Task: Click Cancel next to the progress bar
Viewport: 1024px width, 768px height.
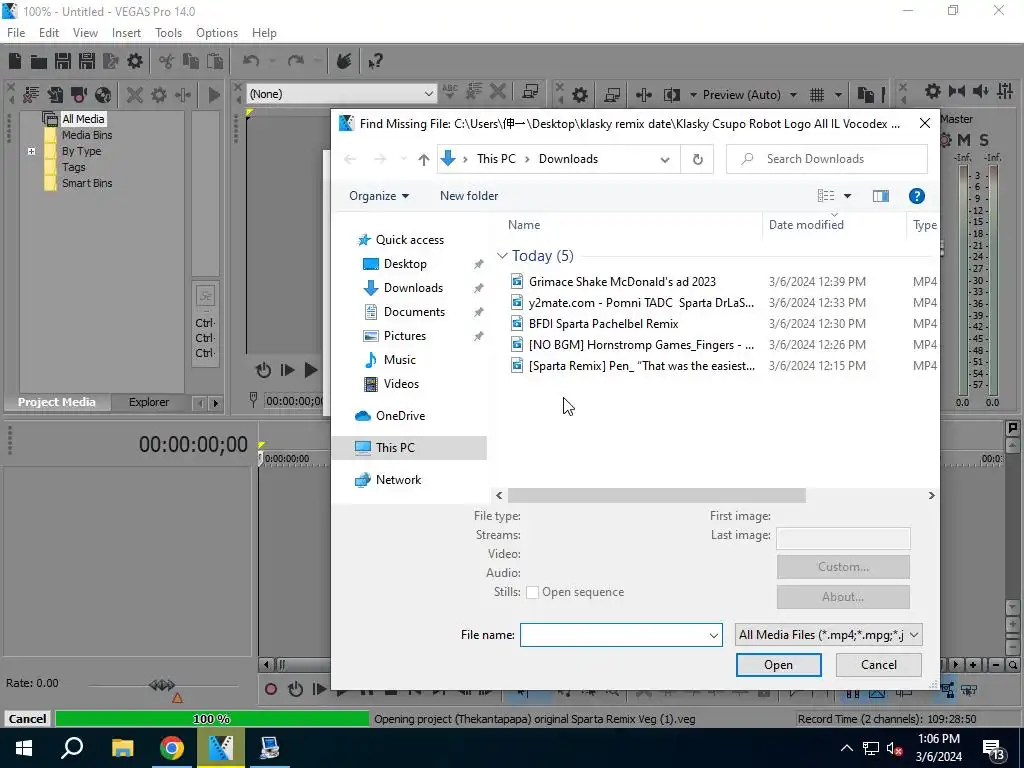Action: (27, 719)
